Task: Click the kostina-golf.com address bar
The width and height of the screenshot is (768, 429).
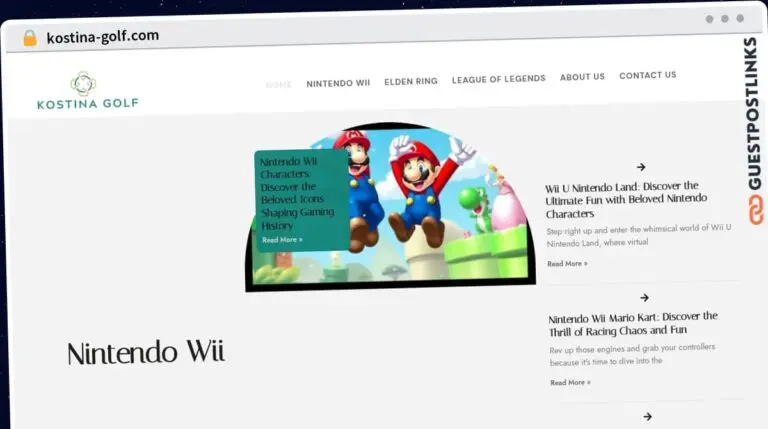Action: pyautogui.click(x=102, y=36)
